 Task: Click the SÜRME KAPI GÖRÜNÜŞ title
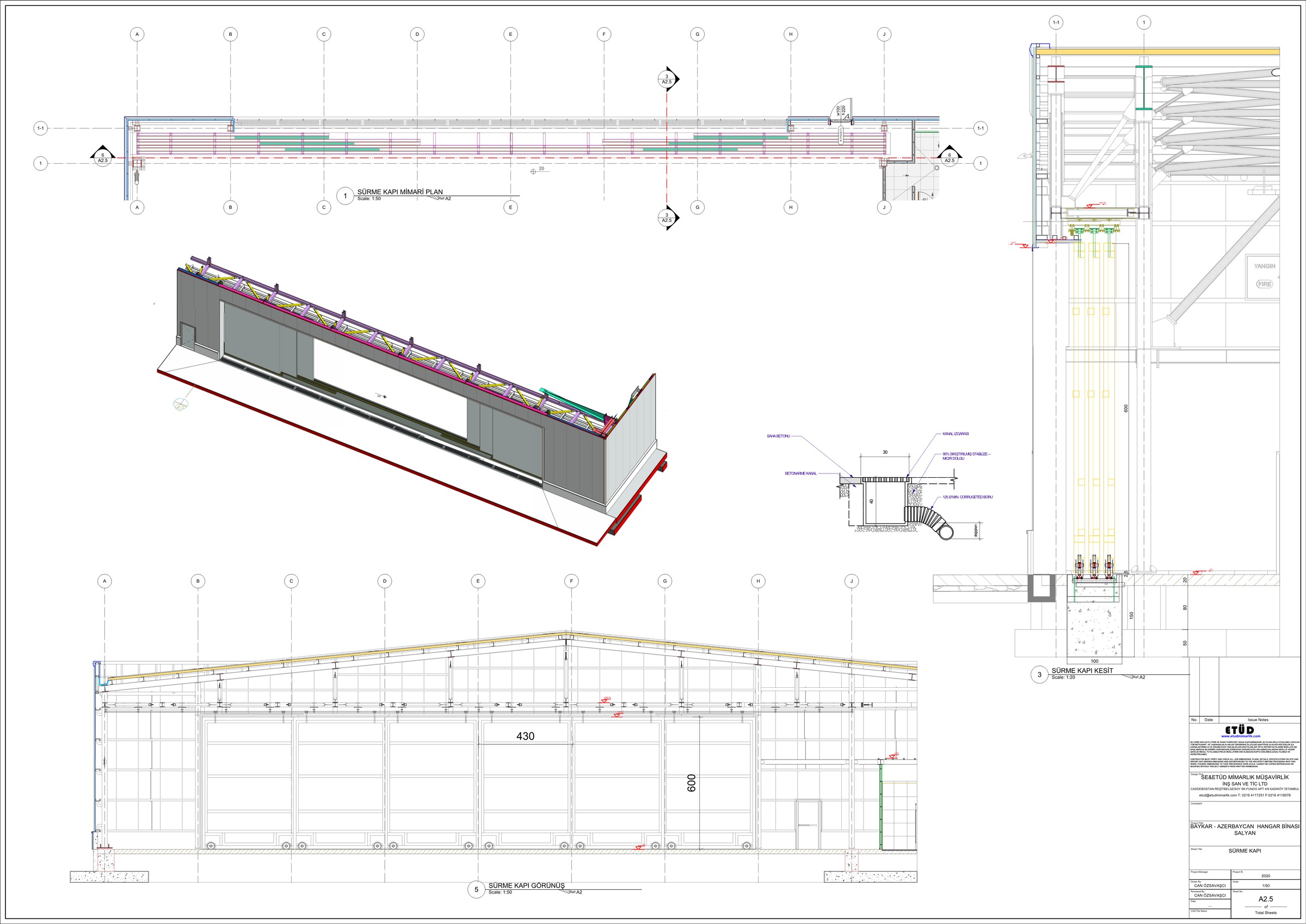point(526,885)
